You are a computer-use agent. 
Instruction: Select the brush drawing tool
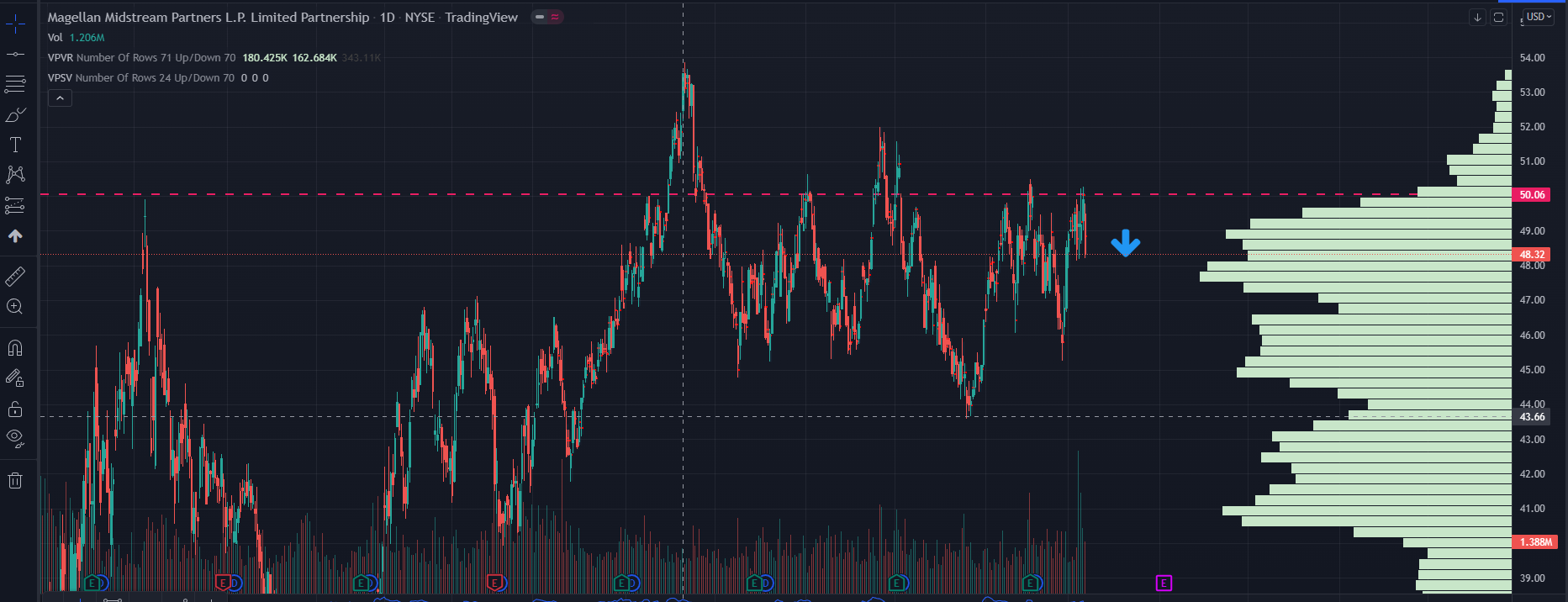coord(15,114)
